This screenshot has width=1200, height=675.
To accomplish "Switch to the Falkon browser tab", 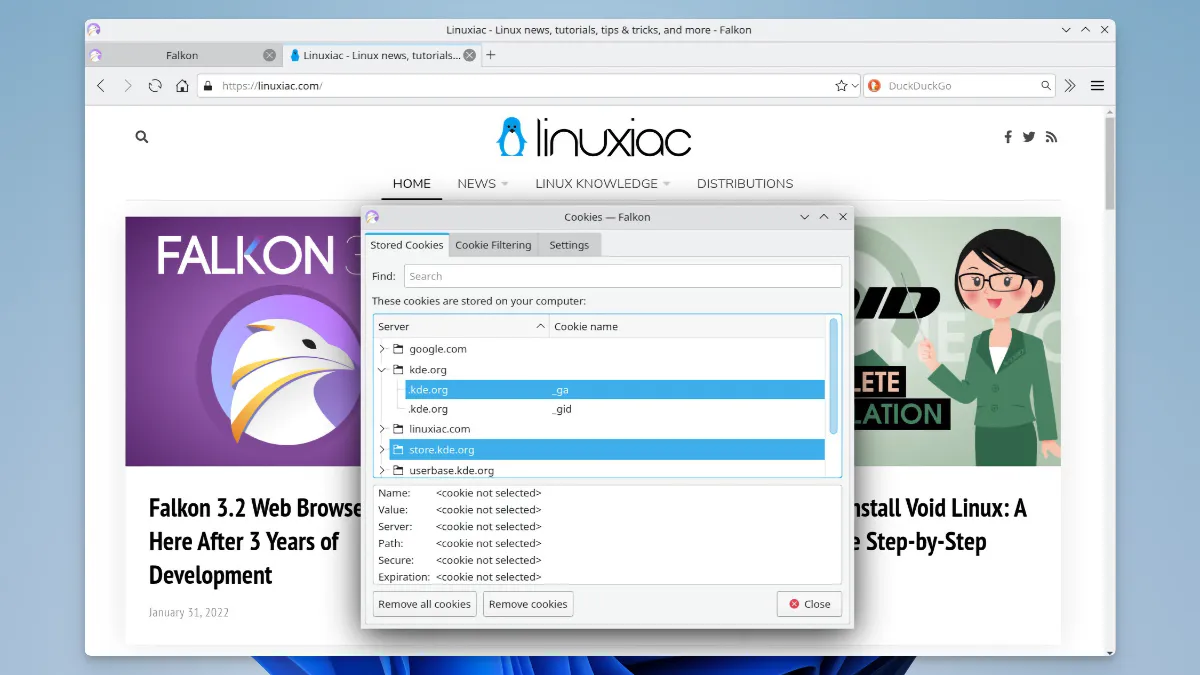I will [x=182, y=55].
